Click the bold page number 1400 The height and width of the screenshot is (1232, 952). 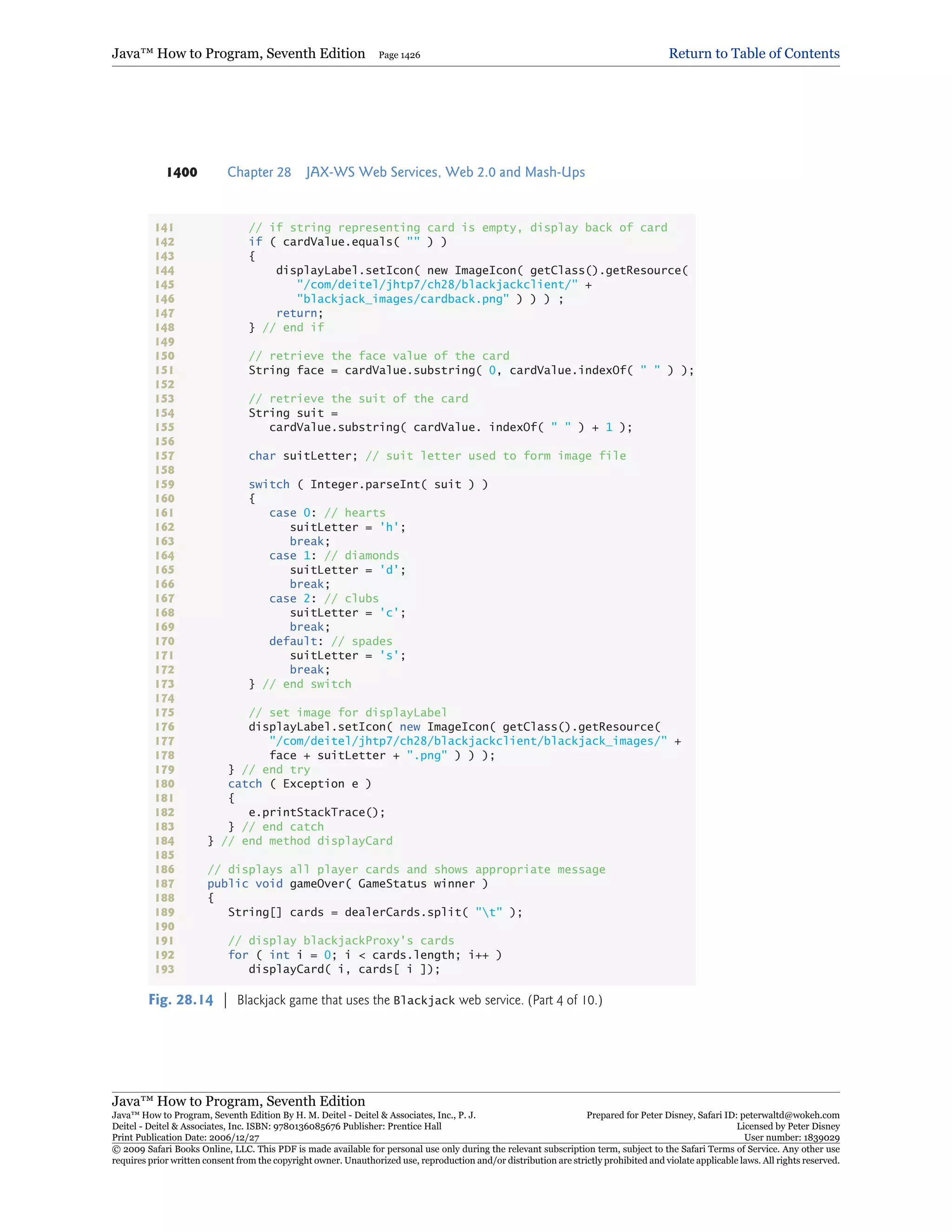[x=182, y=172]
